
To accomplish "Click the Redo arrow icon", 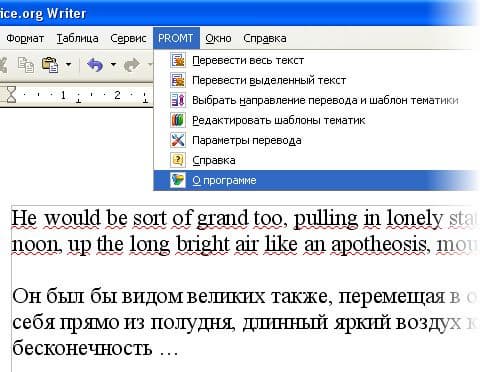I will tap(131, 65).
